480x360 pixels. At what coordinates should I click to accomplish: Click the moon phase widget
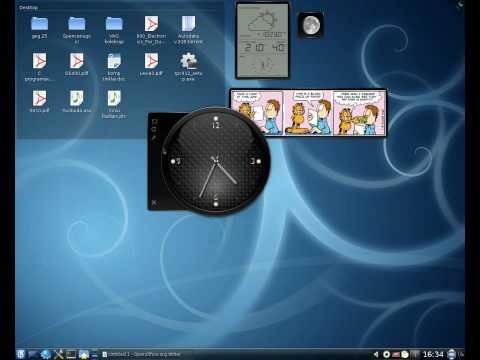click(x=311, y=25)
